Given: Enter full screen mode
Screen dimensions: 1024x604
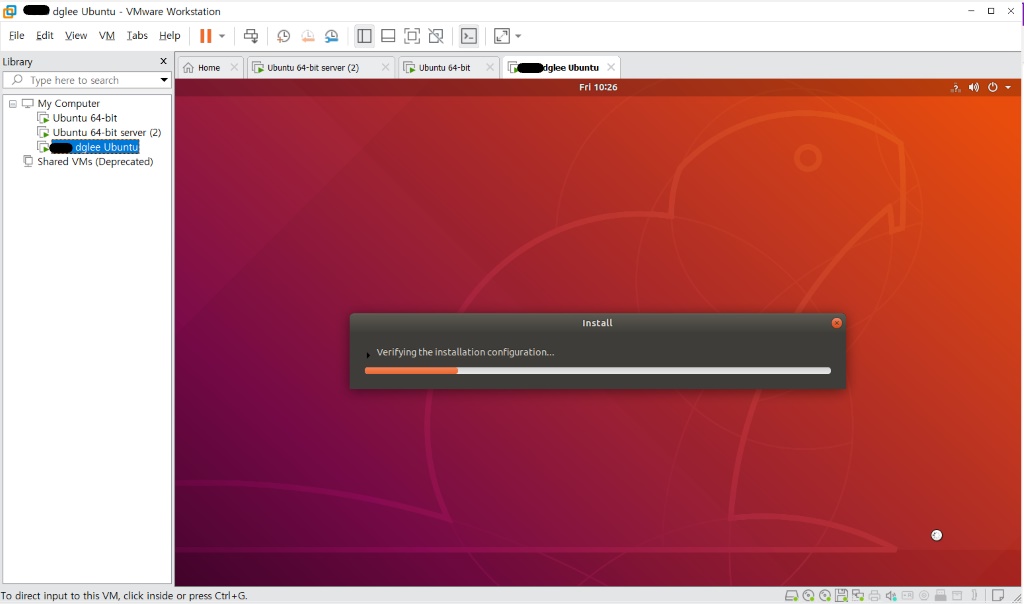Looking at the screenshot, I should [412, 36].
